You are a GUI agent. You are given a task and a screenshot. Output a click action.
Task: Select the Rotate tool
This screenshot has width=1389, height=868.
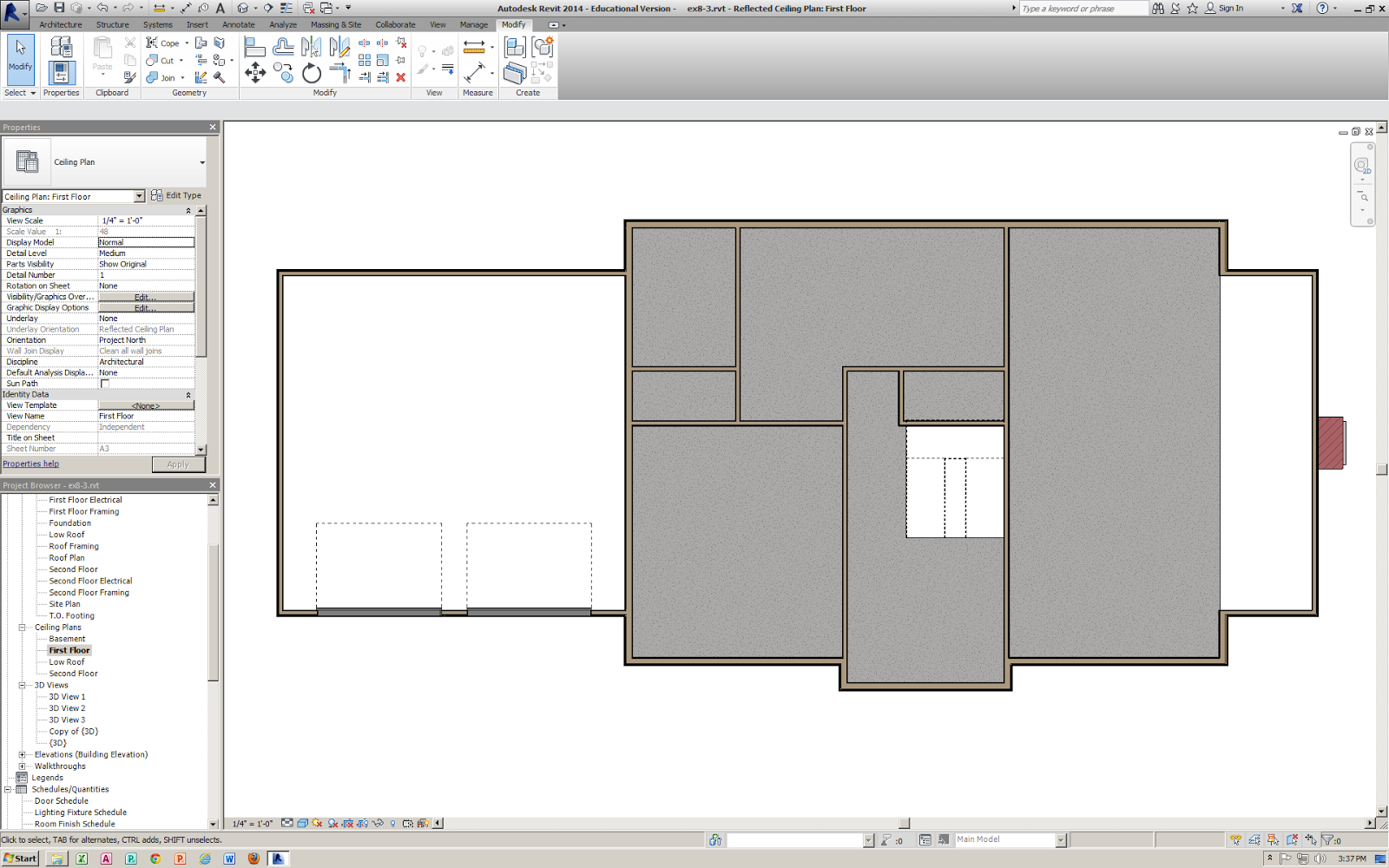[x=312, y=73]
